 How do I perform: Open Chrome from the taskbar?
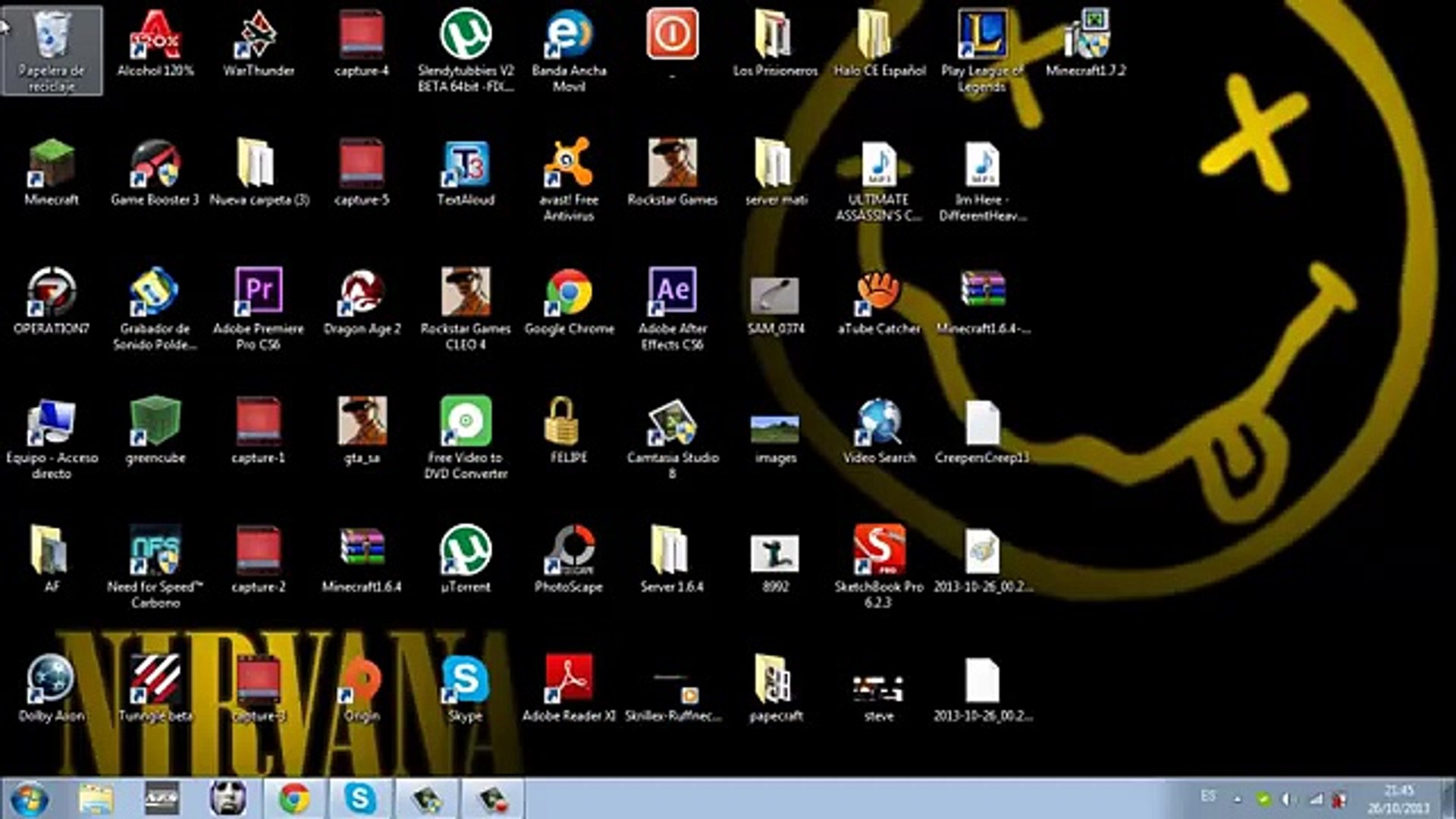(294, 799)
